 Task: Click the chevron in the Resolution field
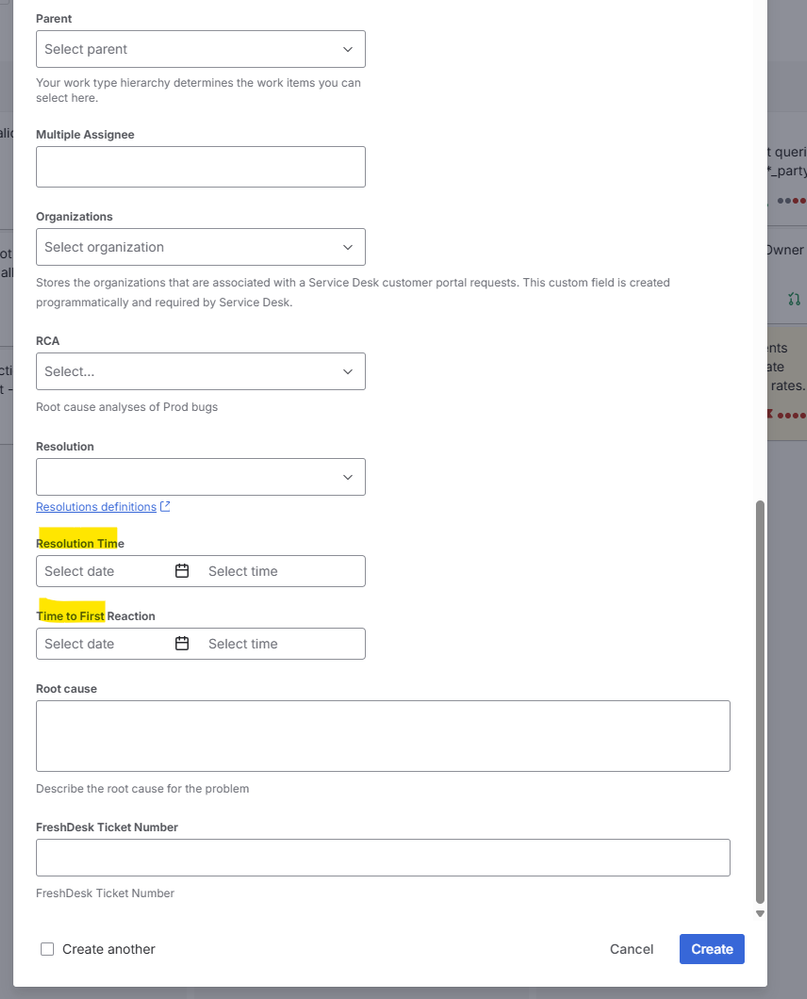click(x=348, y=477)
